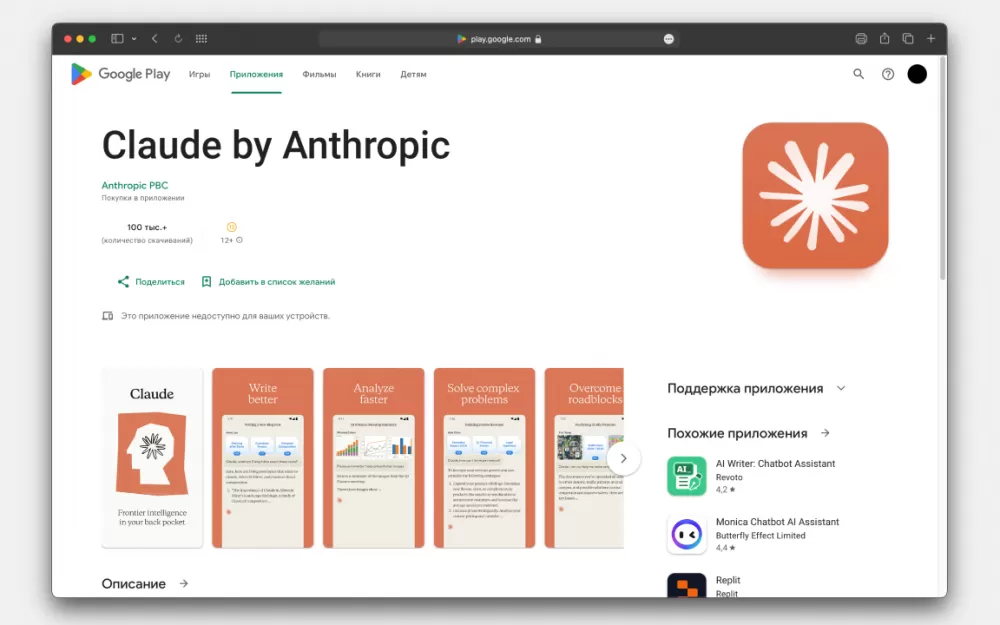Click the printer icon in Safari toolbar
The image size is (1000, 625).
point(861,39)
